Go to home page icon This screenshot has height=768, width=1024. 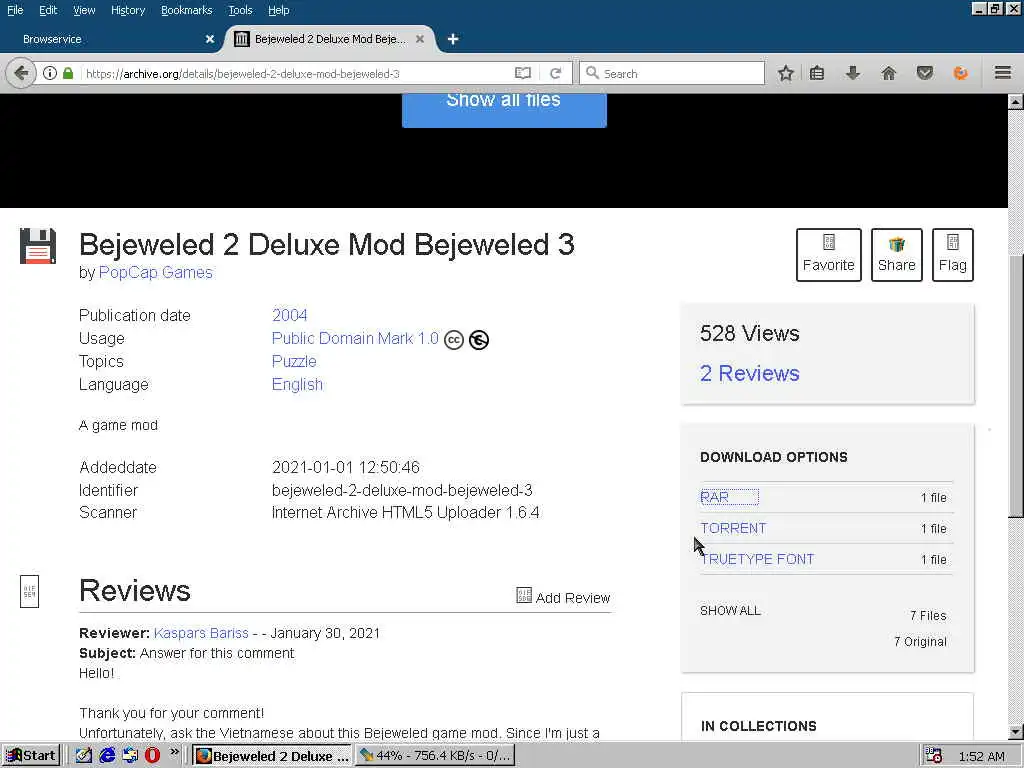click(x=888, y=73)
